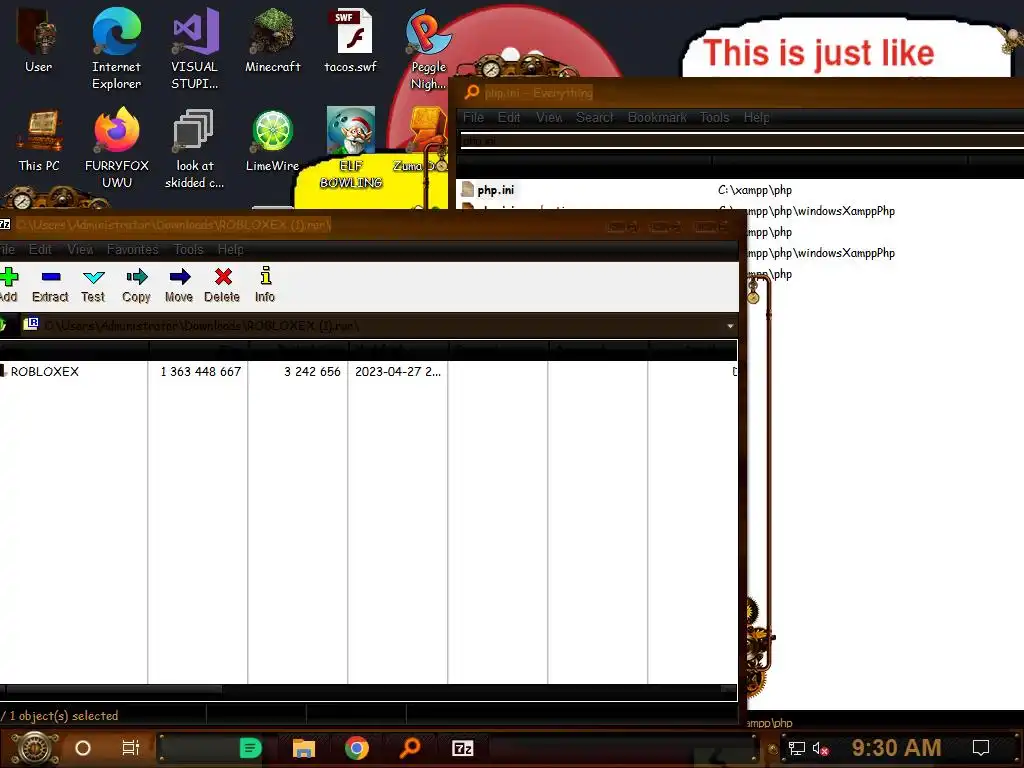Image resolution: width=1024 pixels, height=768 pixels.
Task: Open the network tray icon
Action: coord(797,748)
